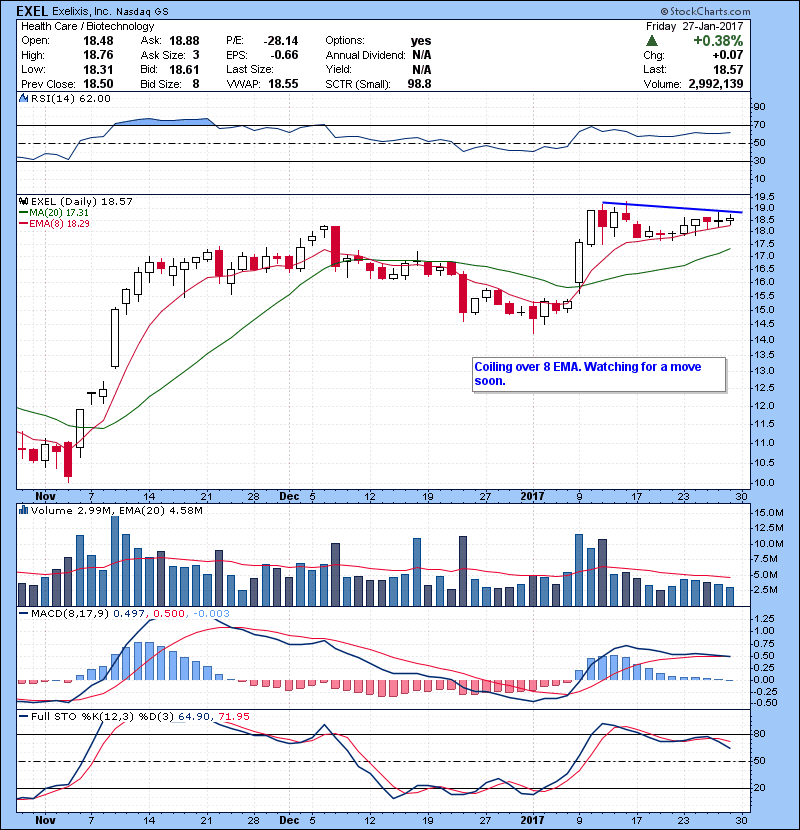This screenshot has height=830, width=800.
Task: Click the Volume 2.99M panel label
Action: pos(71,510)
